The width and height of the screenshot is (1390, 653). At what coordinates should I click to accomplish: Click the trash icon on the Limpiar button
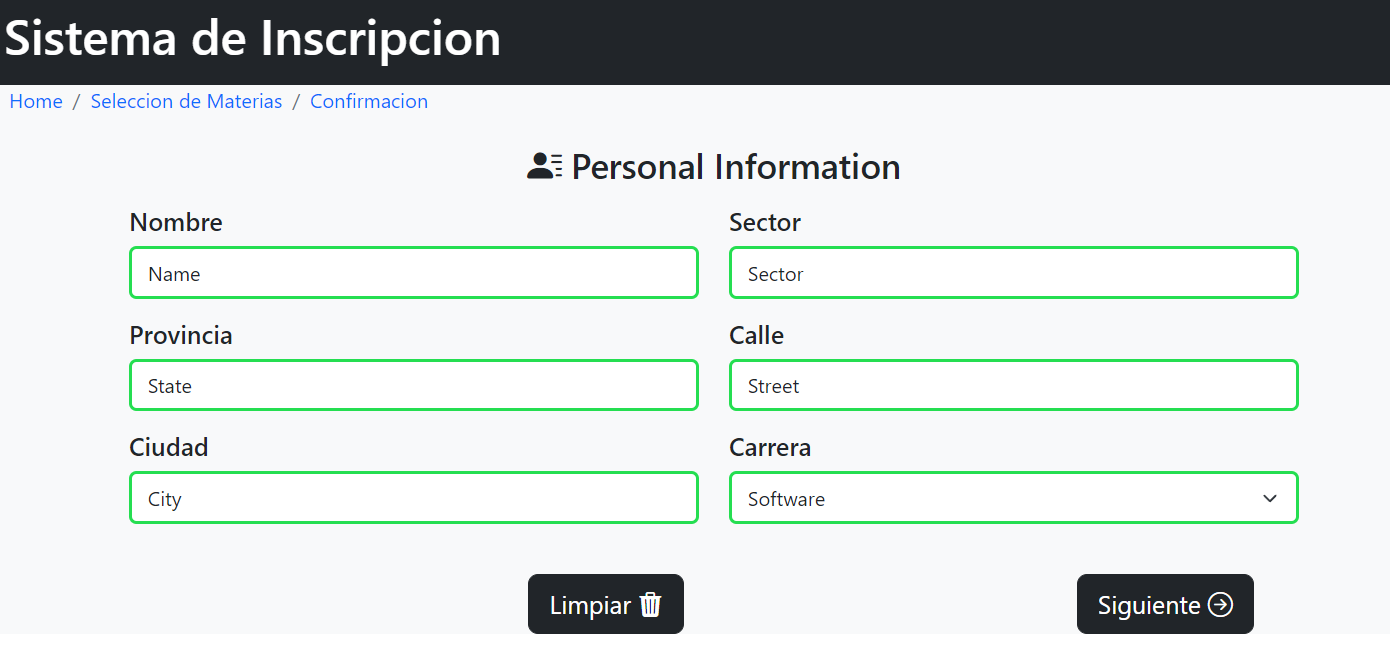tap(650, 604)
